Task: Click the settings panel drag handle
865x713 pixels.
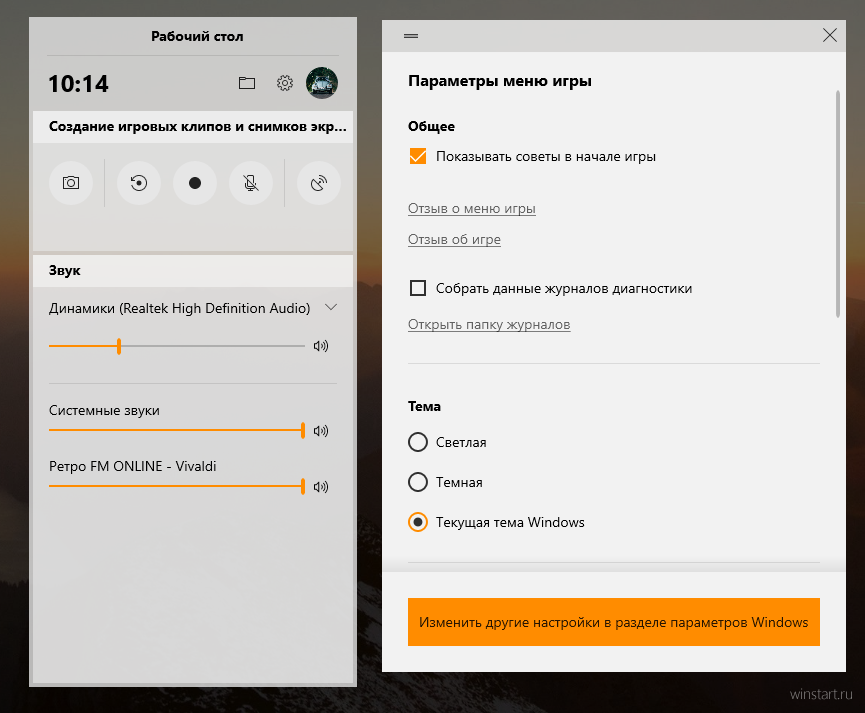Action: click(x=411, y=36)
